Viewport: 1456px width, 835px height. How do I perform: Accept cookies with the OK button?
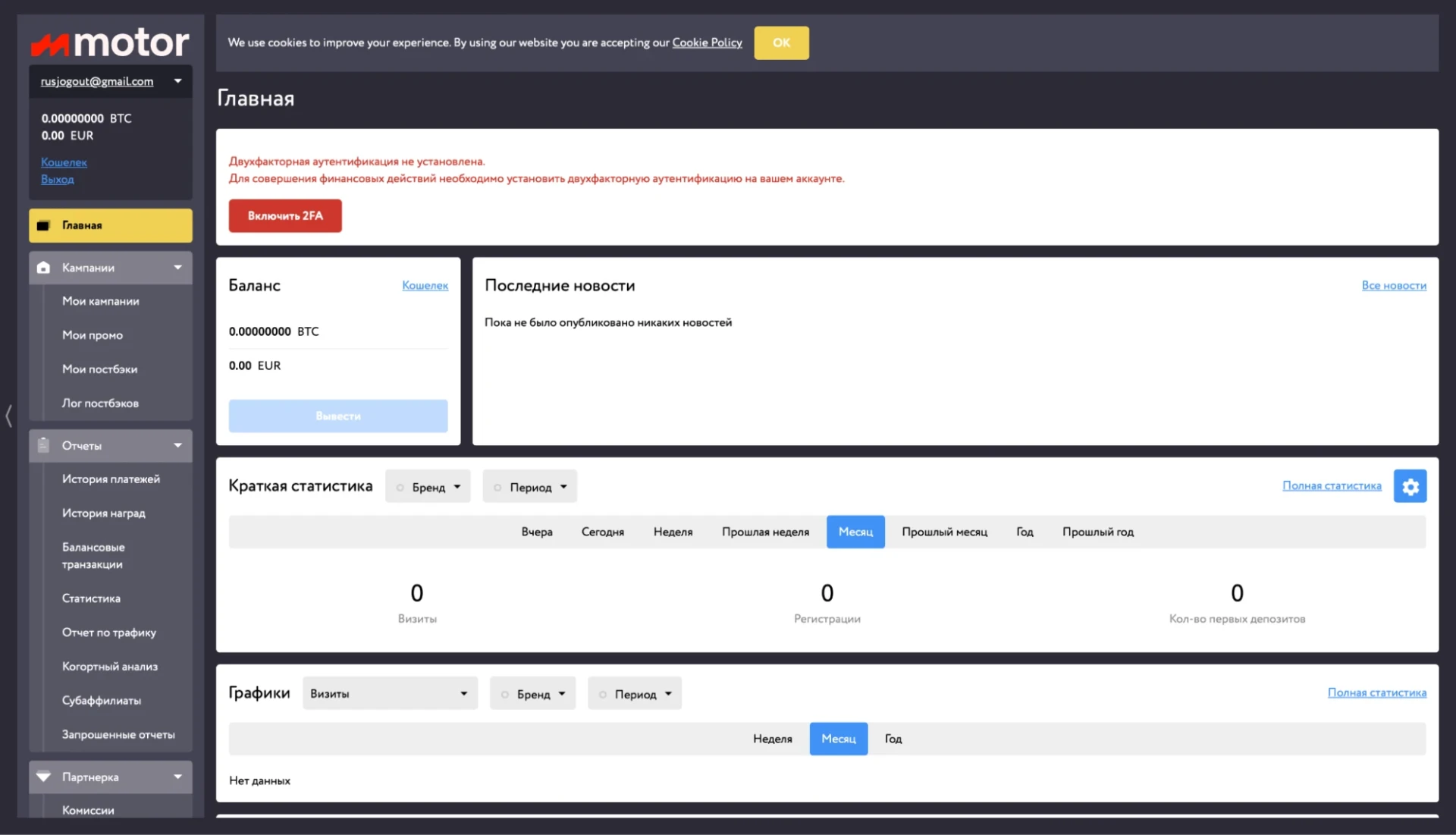[781, 42]
